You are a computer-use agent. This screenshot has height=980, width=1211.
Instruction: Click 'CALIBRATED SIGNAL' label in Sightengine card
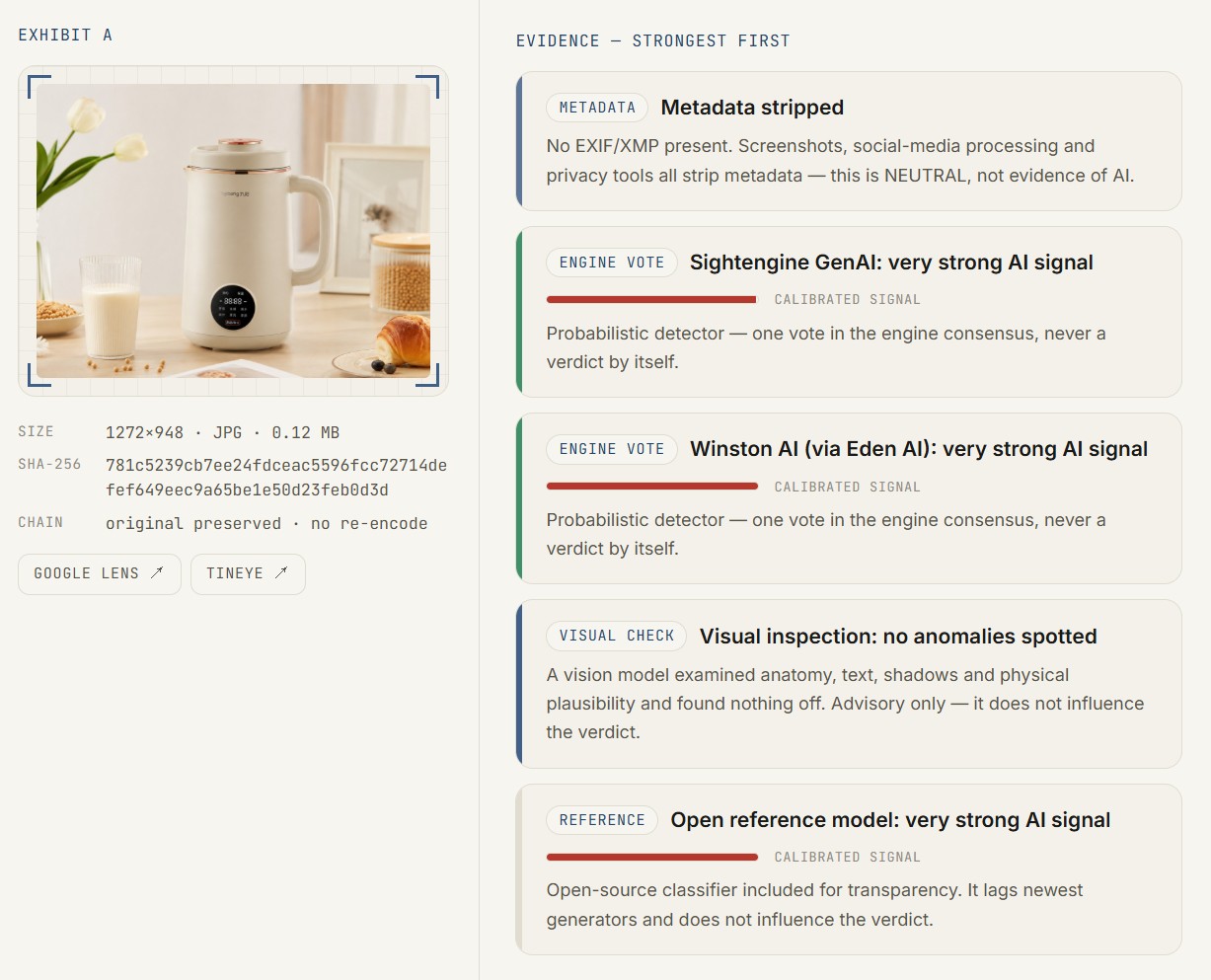click(847, 299)
